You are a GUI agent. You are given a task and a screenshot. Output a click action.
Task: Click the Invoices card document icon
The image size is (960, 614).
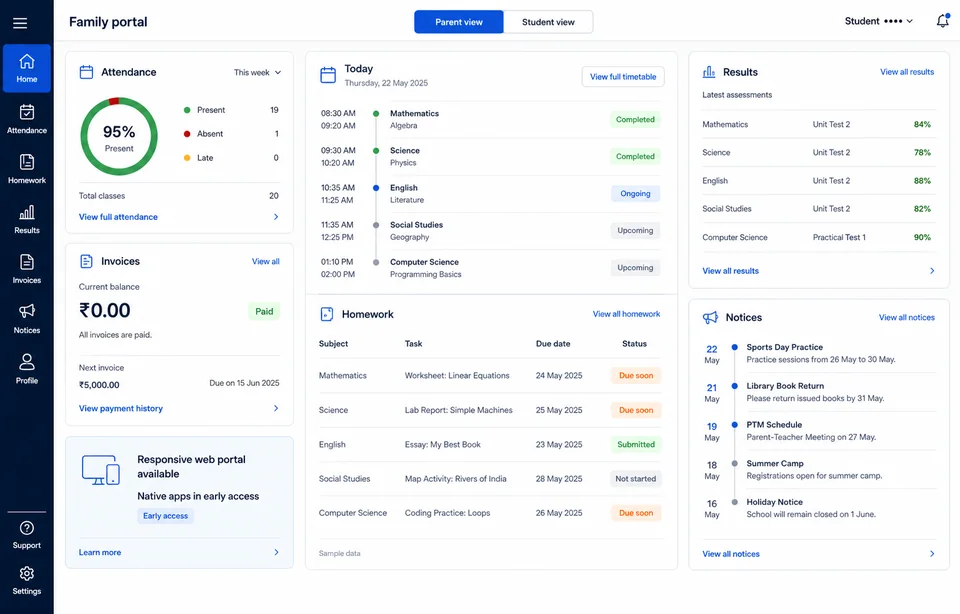pos(86,261)
